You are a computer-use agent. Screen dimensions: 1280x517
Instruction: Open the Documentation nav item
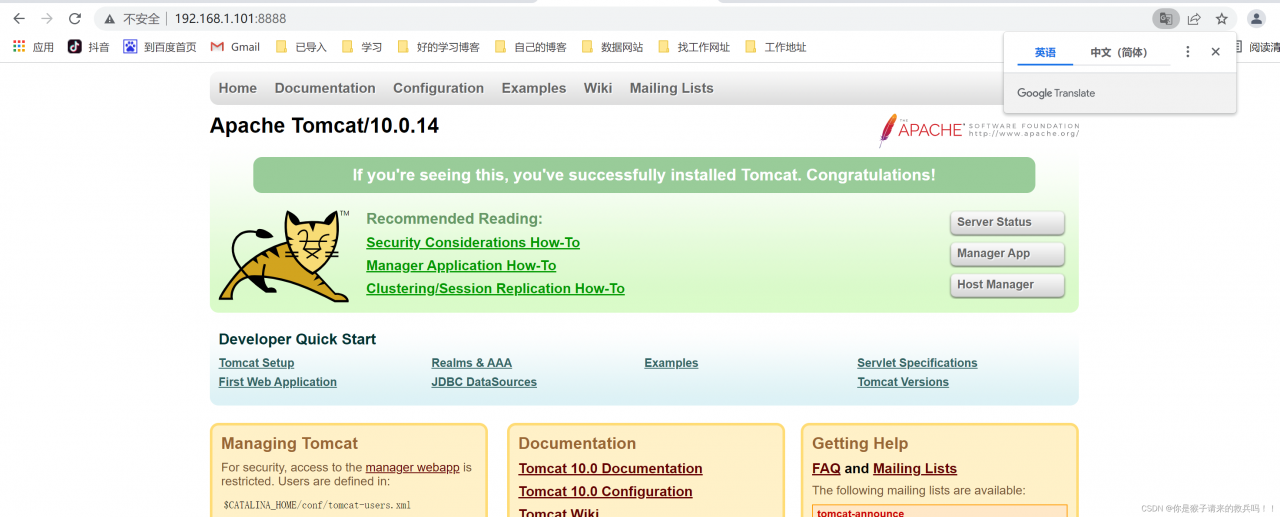[x=325, y=88]
